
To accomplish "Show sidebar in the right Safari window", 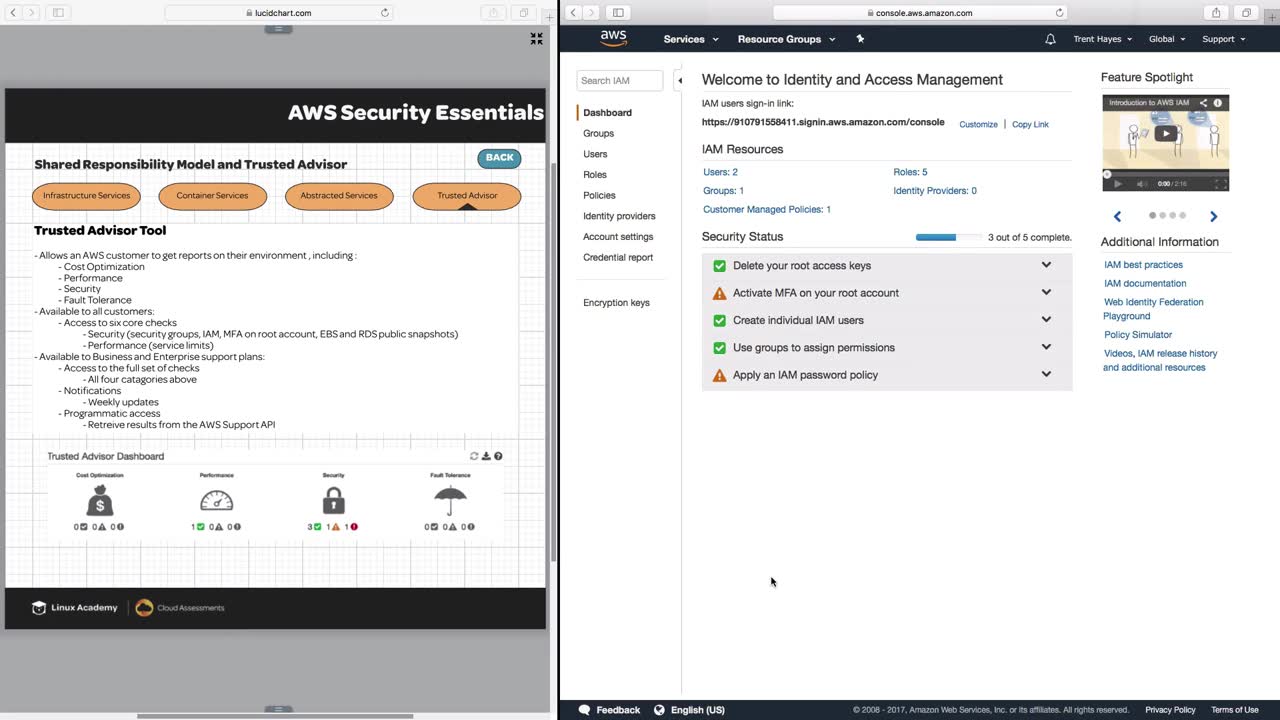I will (618, 13).
